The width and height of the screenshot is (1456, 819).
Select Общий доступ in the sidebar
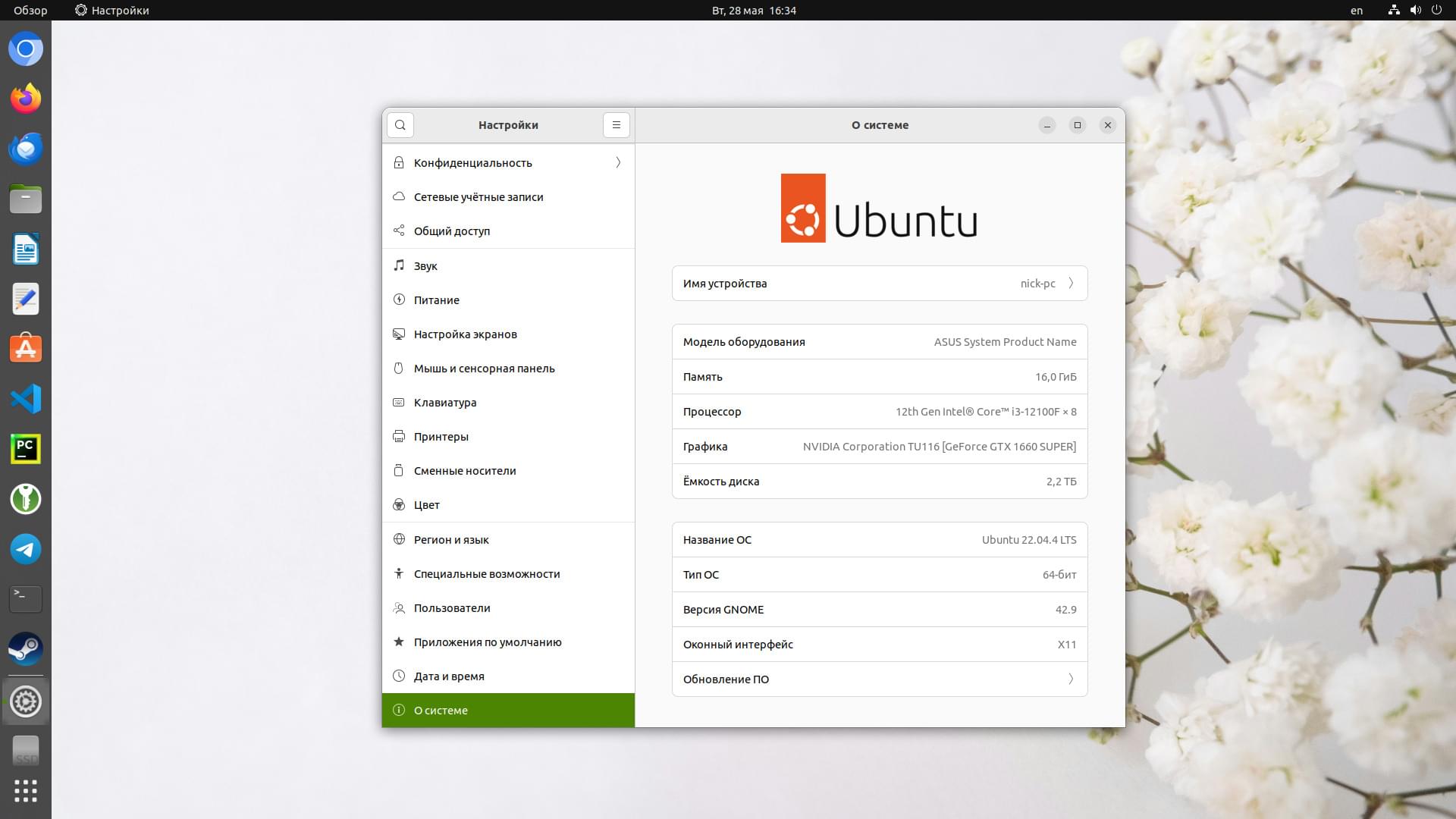click(508, 231)
